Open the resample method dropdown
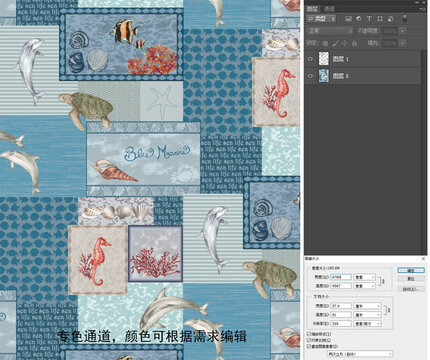The width and height of the screenshot is (430, 360). coord(360,354)
